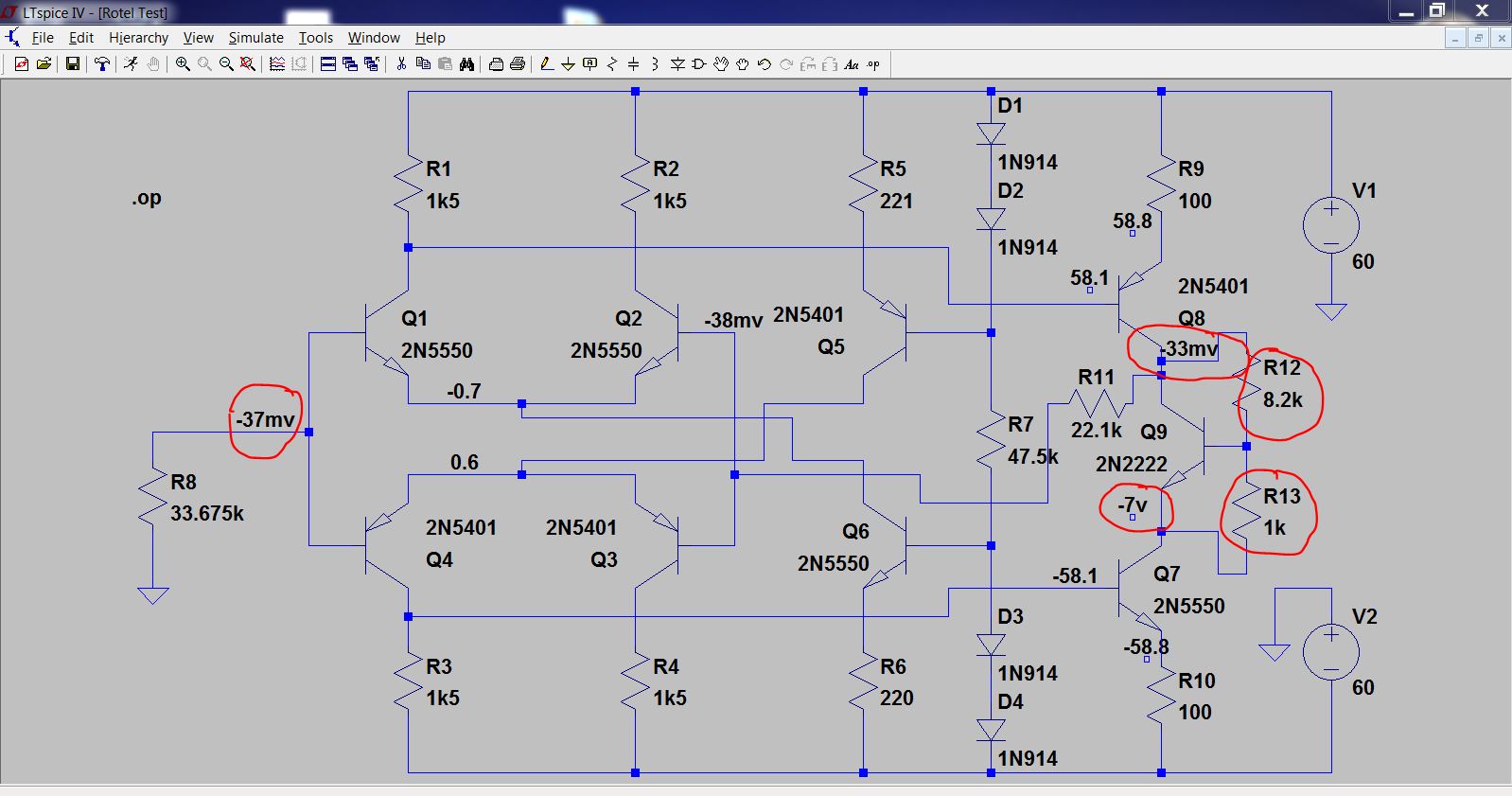Save the schematic with floppy icon
The image size is (1512, 796).
[72, 64]
